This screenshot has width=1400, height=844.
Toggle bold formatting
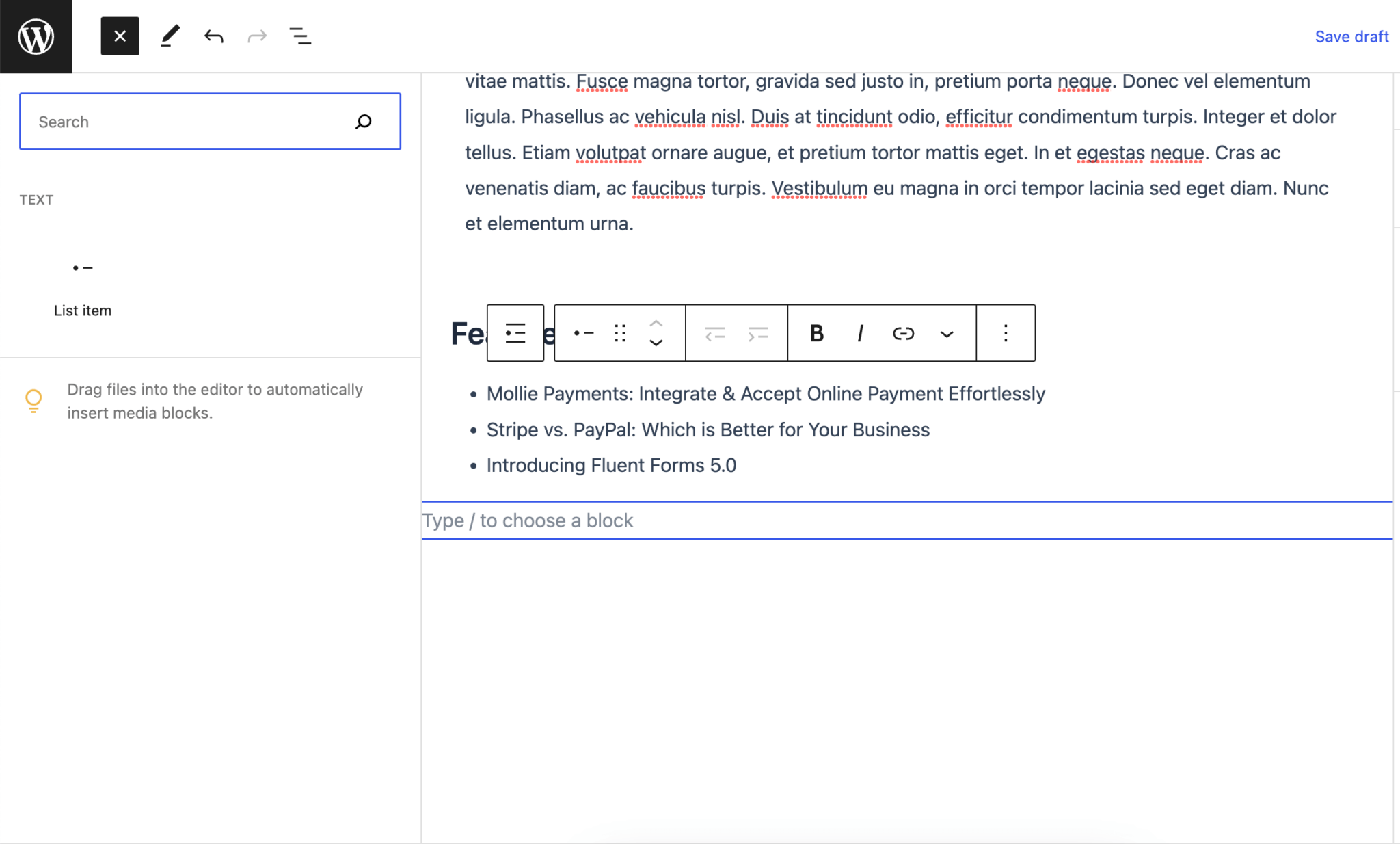pos(816,333)
